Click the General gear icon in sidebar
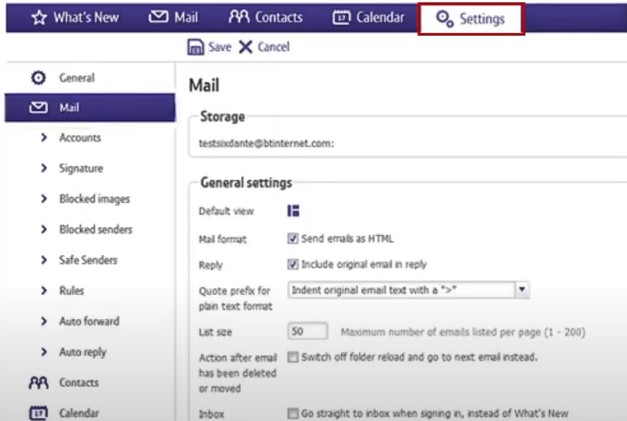Screen dimensions: 627x421 38,78
